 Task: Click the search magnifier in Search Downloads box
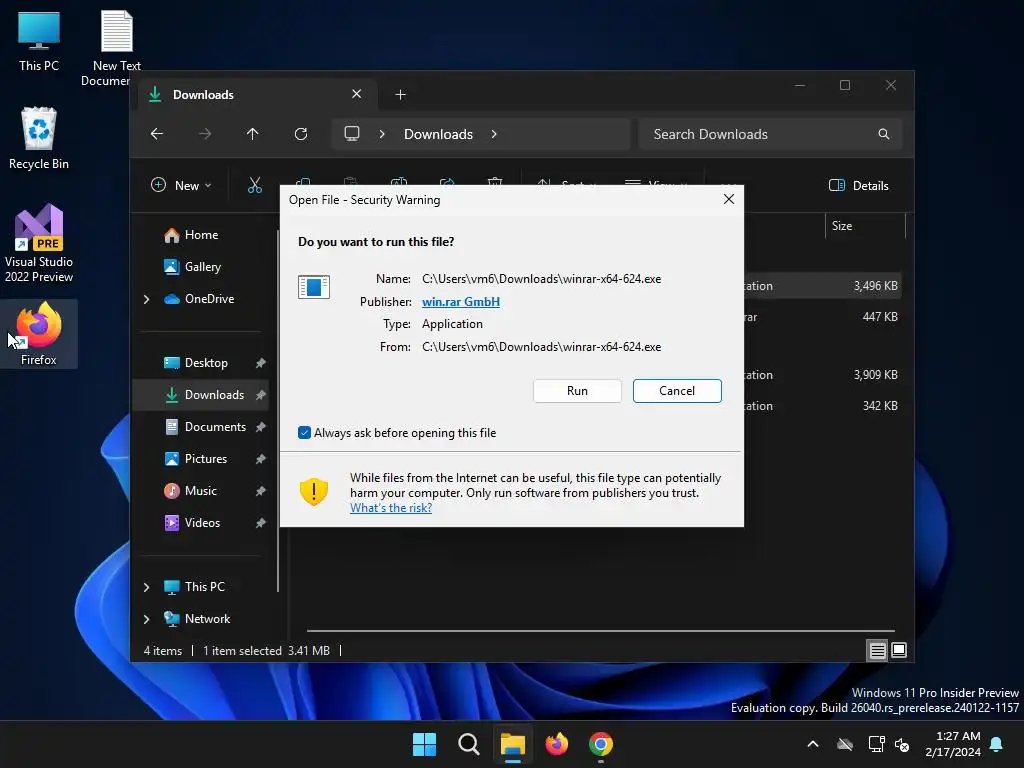click(884, 134)
